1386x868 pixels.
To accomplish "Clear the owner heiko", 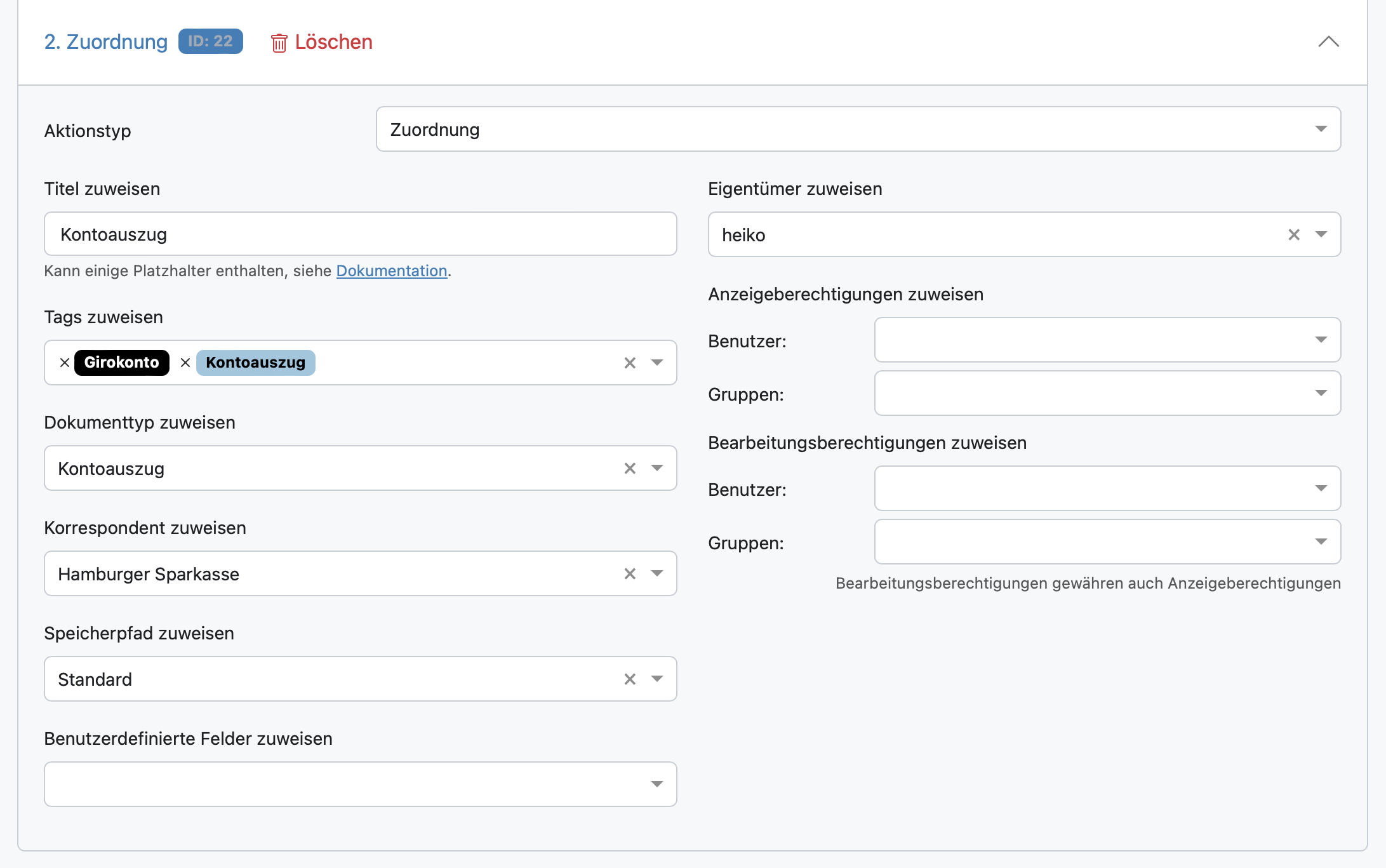I will [1294, 234].
